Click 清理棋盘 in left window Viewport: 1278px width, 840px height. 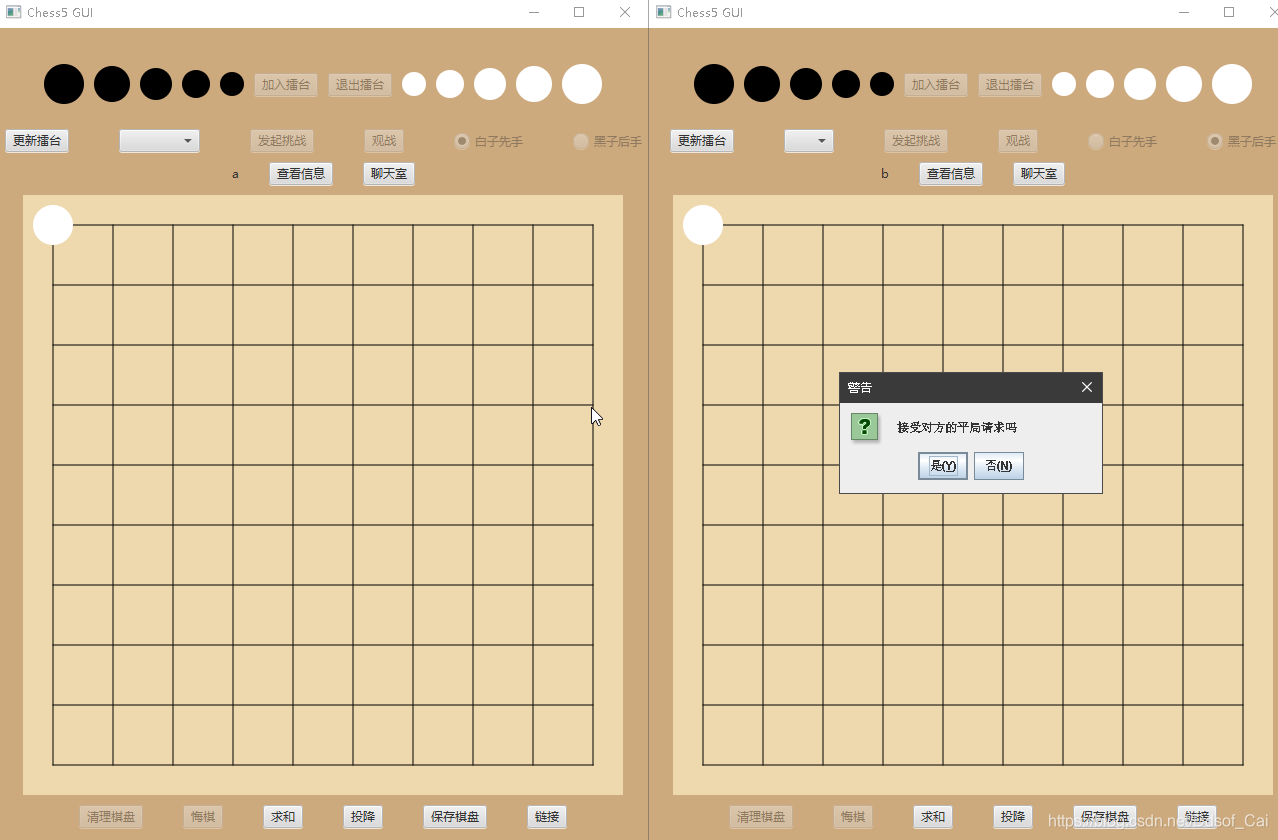(111, 817)
